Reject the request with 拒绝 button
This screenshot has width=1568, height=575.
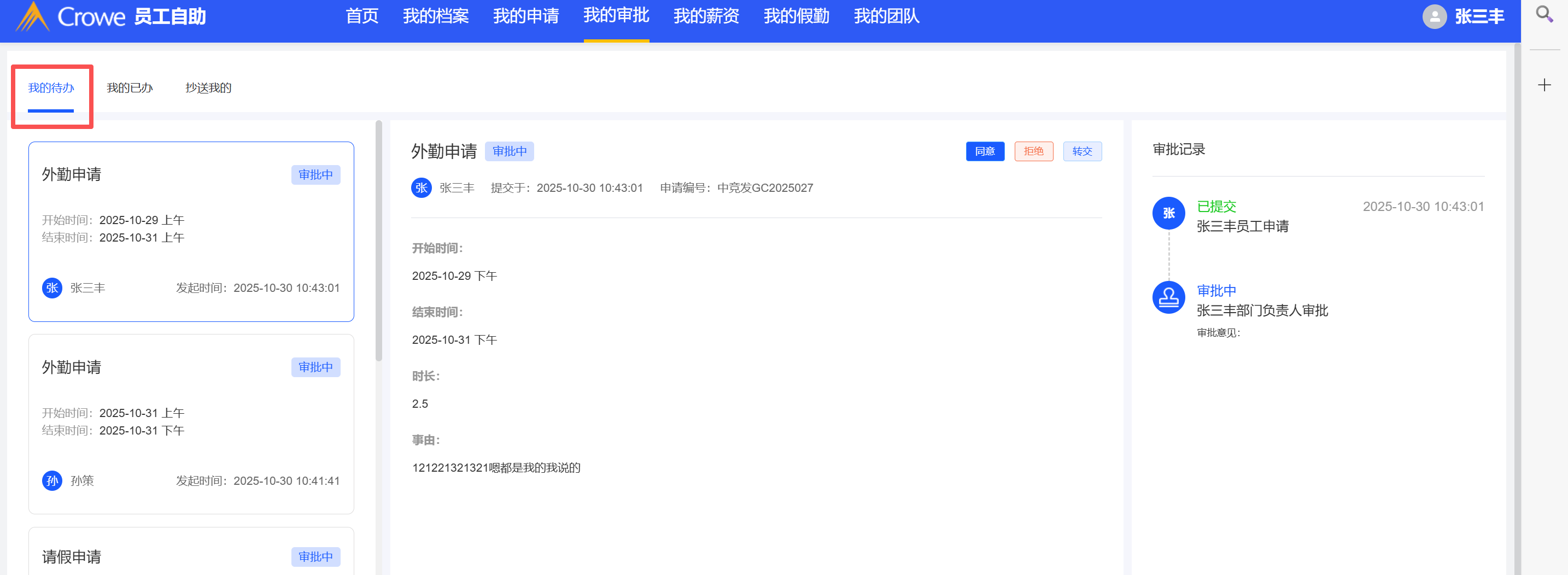(x=1033, y=151)
